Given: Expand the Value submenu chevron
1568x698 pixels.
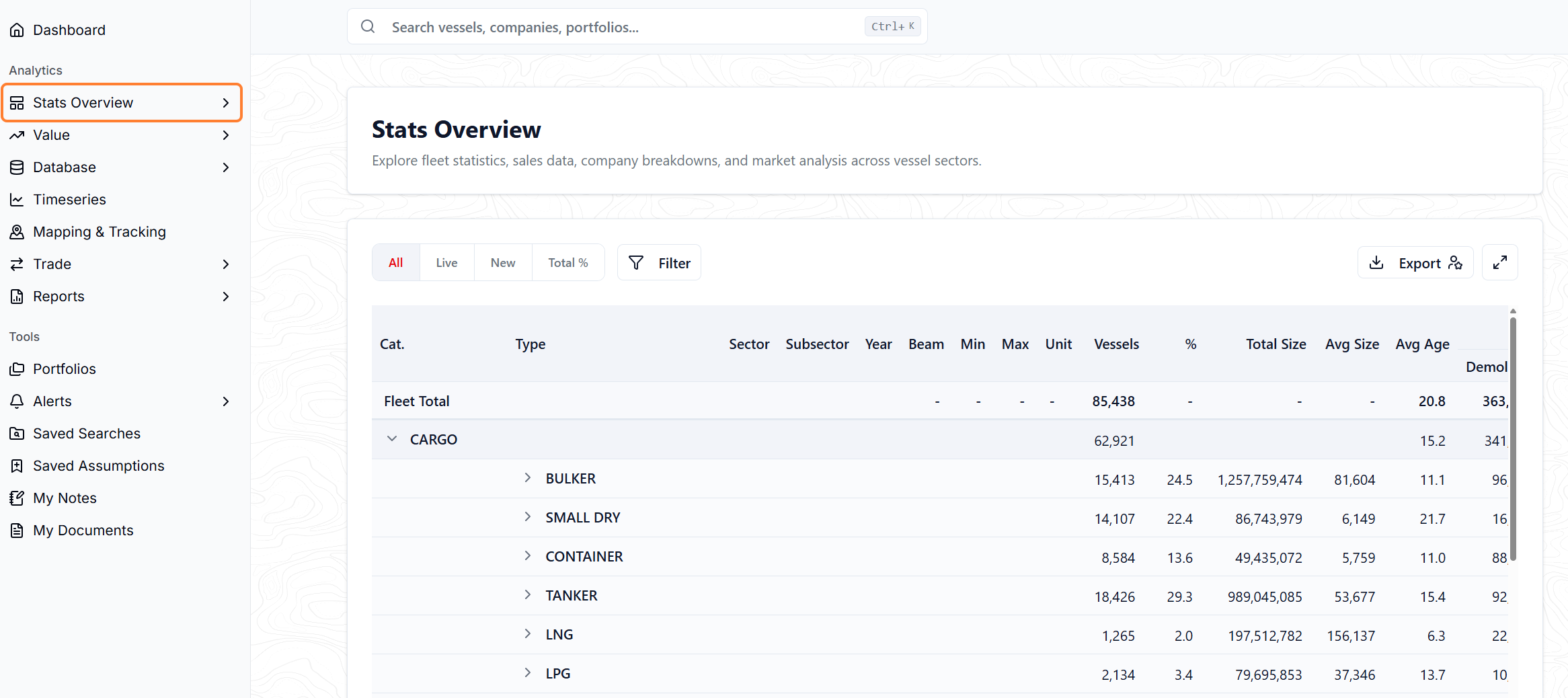Looking at the screenshot, I should pyautogui.click(x=226, y=135).
